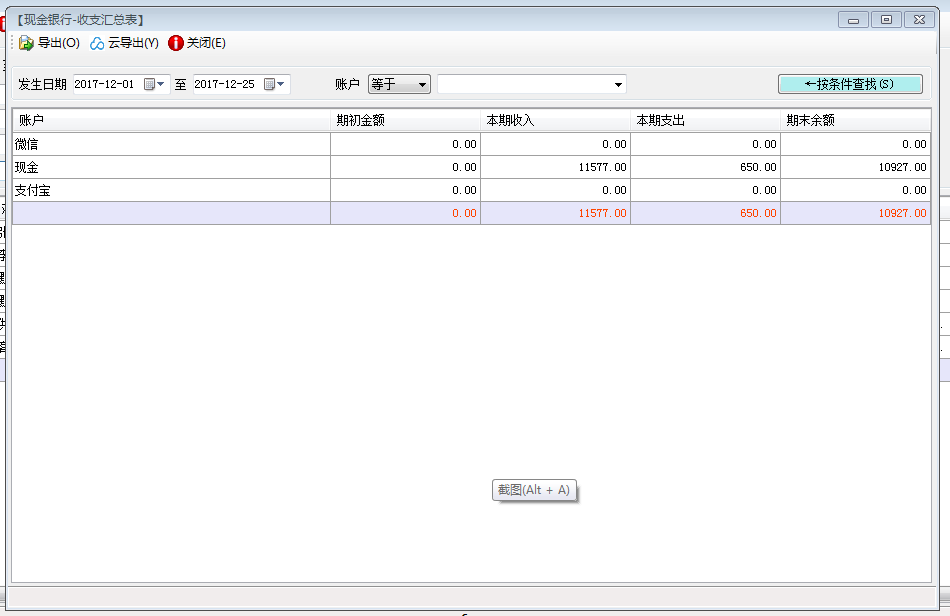
Task: Click the 按条件查找(S) search button
Action: pyautogui.click(x=850, y=84)
